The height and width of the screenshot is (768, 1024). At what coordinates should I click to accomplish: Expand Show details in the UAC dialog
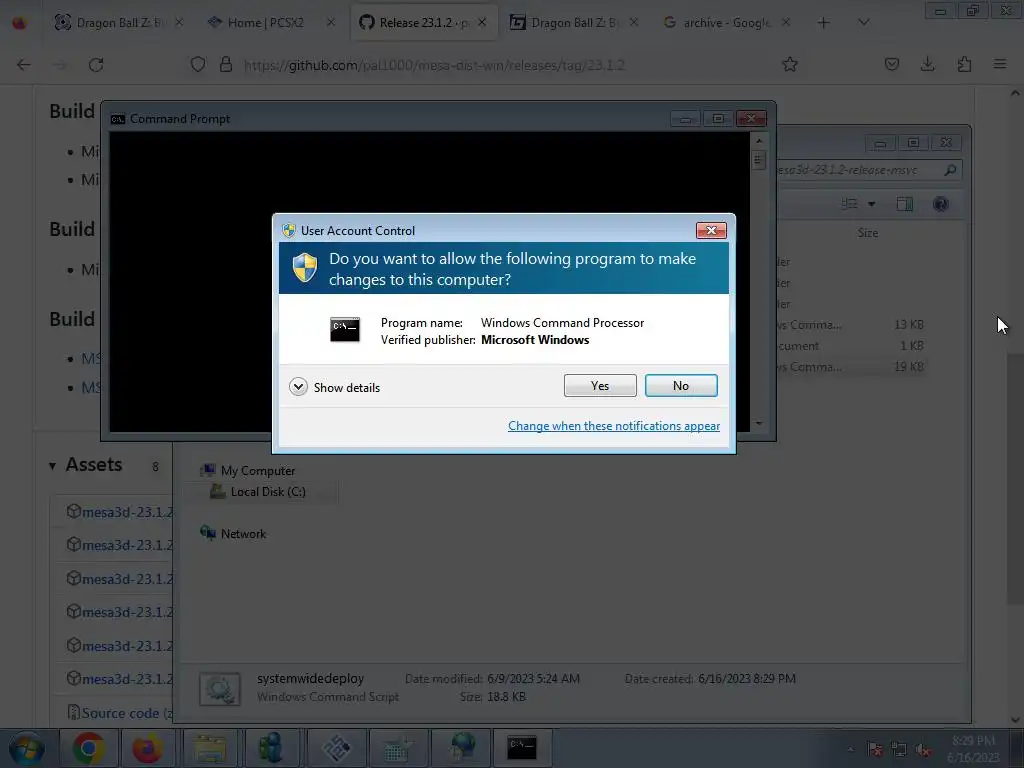[334, 387]
